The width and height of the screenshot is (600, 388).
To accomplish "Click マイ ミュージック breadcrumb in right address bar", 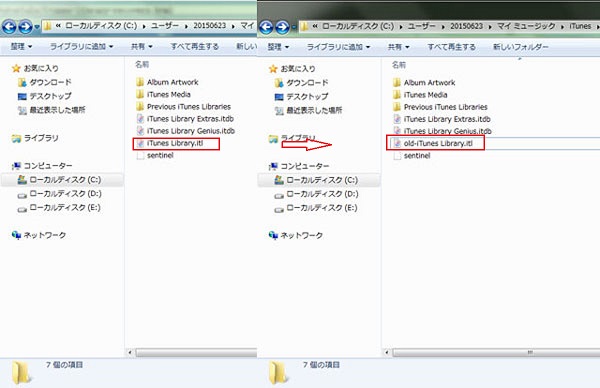I will pos(526,26).
